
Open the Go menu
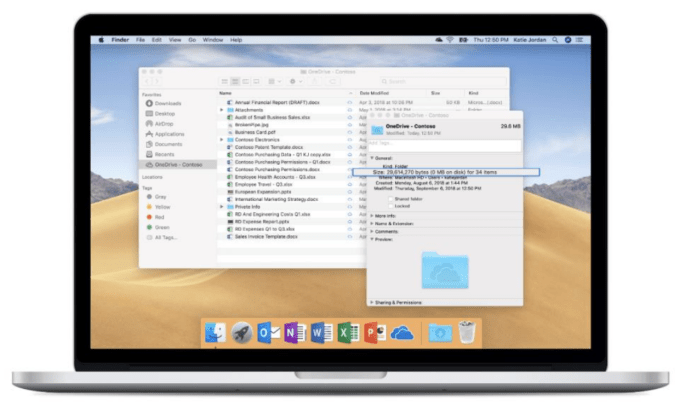pyautogui.click(x=192, y=39)
